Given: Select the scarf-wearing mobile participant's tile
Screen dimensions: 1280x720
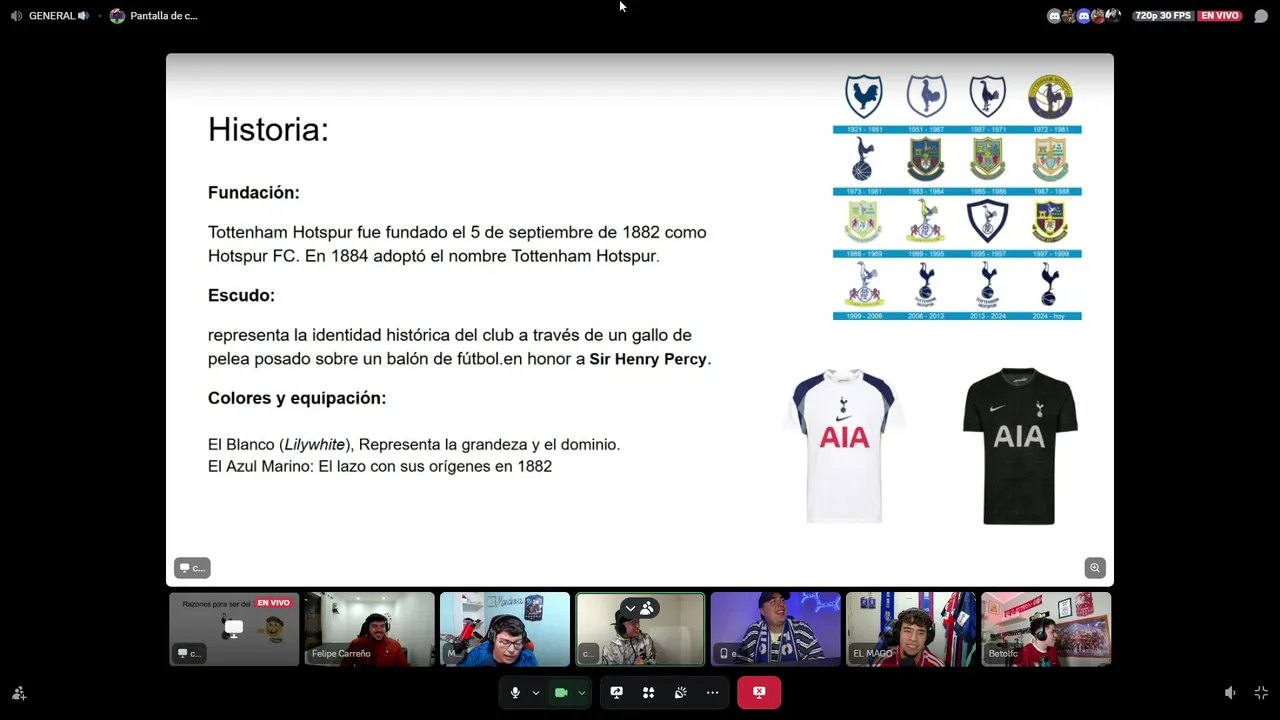Looking at the screenshot, I should pos(776,629).
